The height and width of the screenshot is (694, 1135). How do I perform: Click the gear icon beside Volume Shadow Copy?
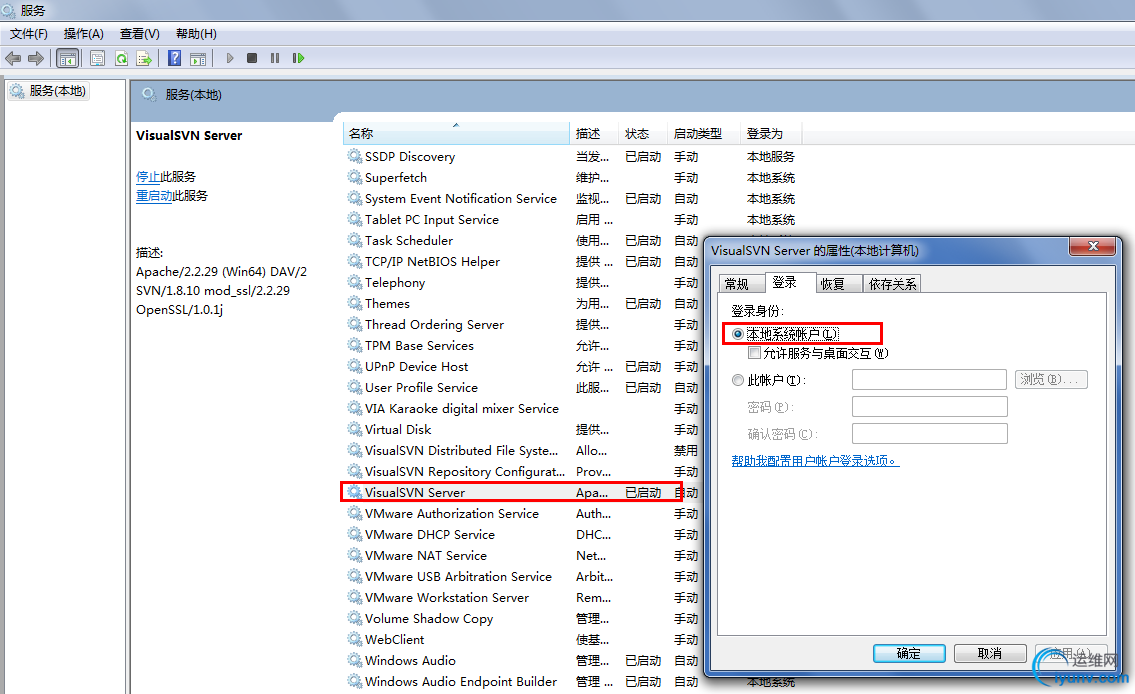point(355,618)
